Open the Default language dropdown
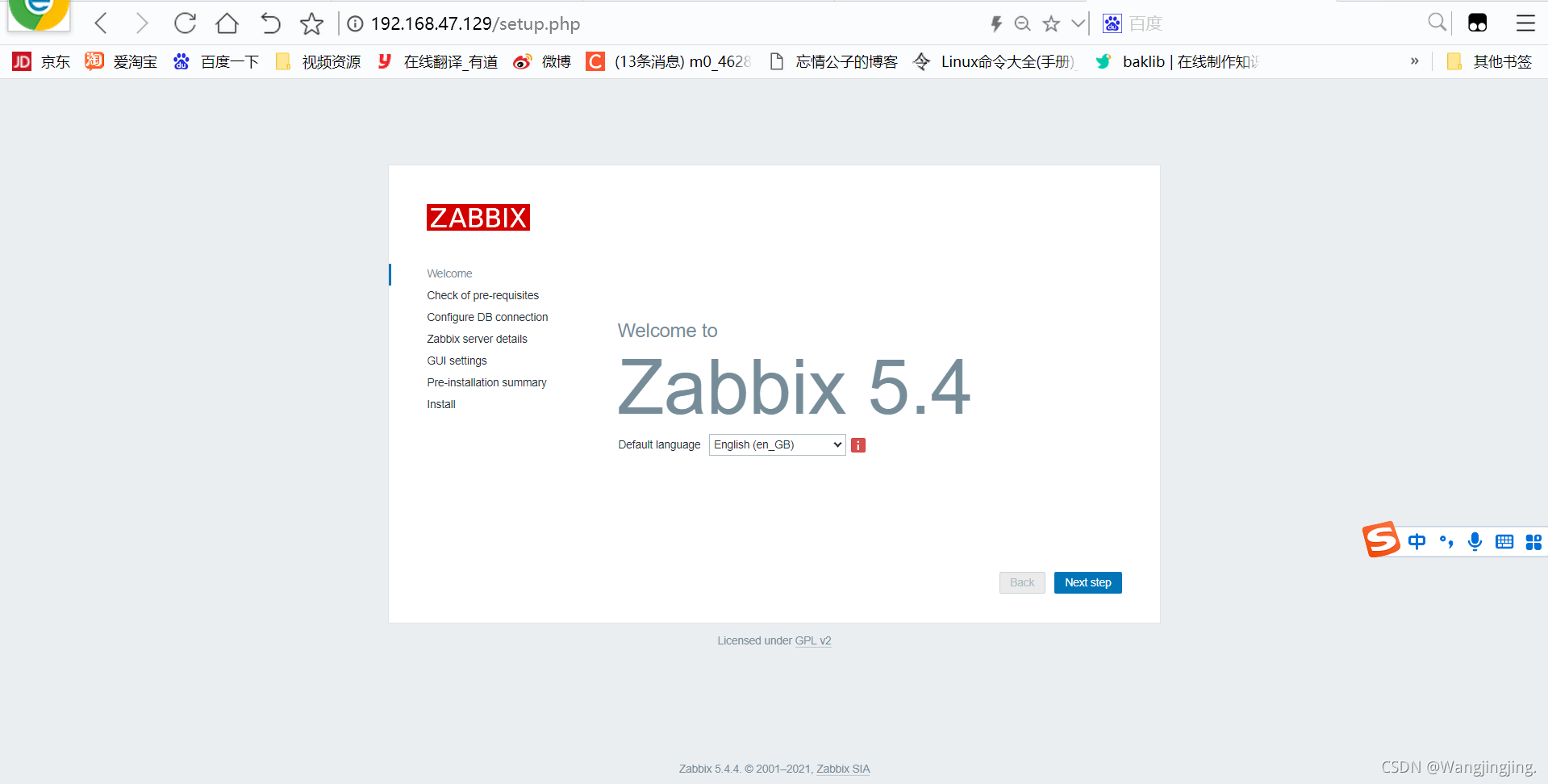This screenshot has height=784, width=1548. 777,444
